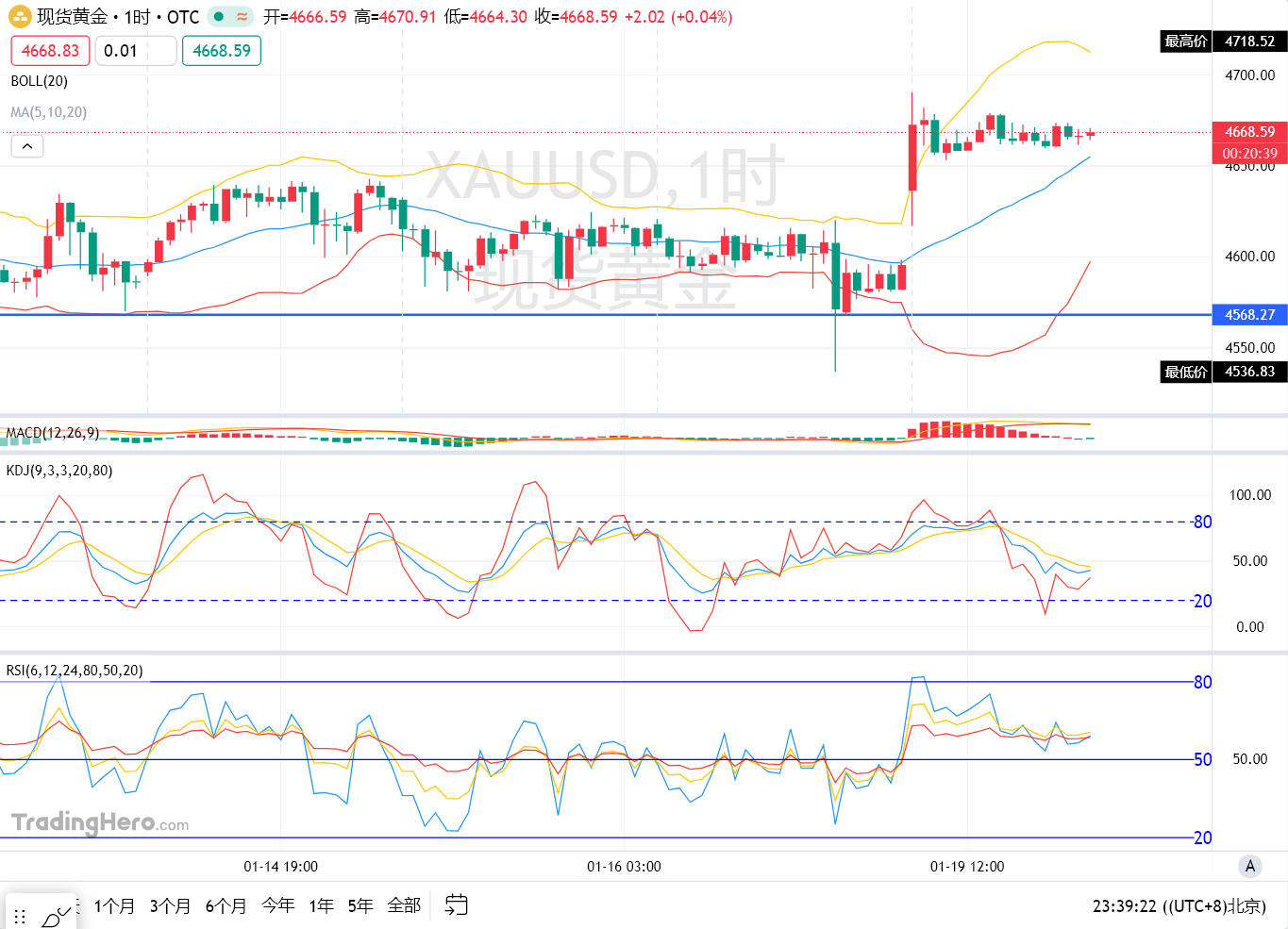Click the 4550.00 price axis value
The image size is (1288, 929).
(1250, 348)
